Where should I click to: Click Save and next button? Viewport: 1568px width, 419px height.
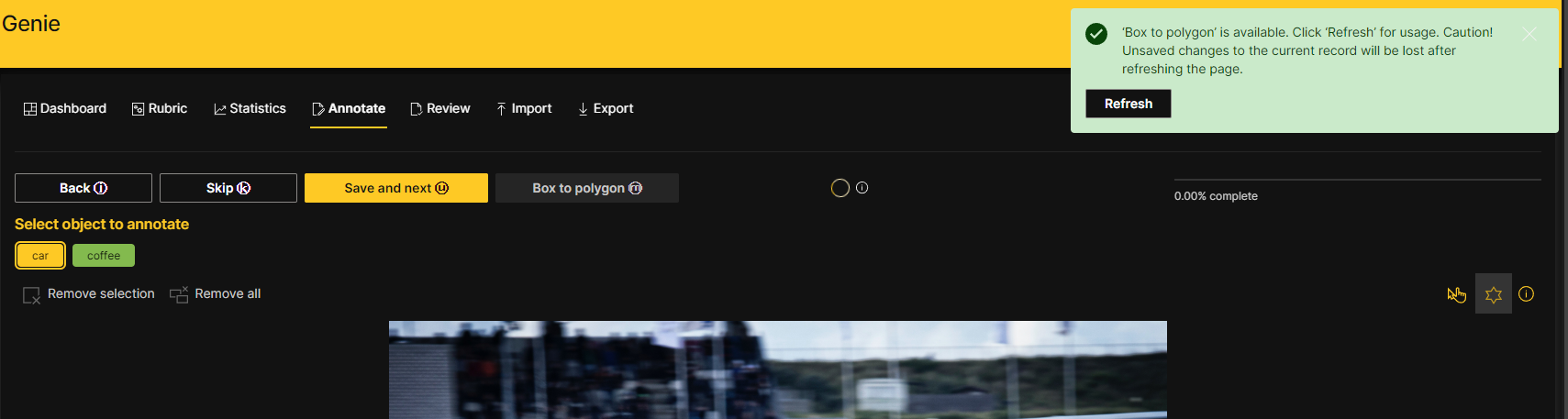point(396,188)
